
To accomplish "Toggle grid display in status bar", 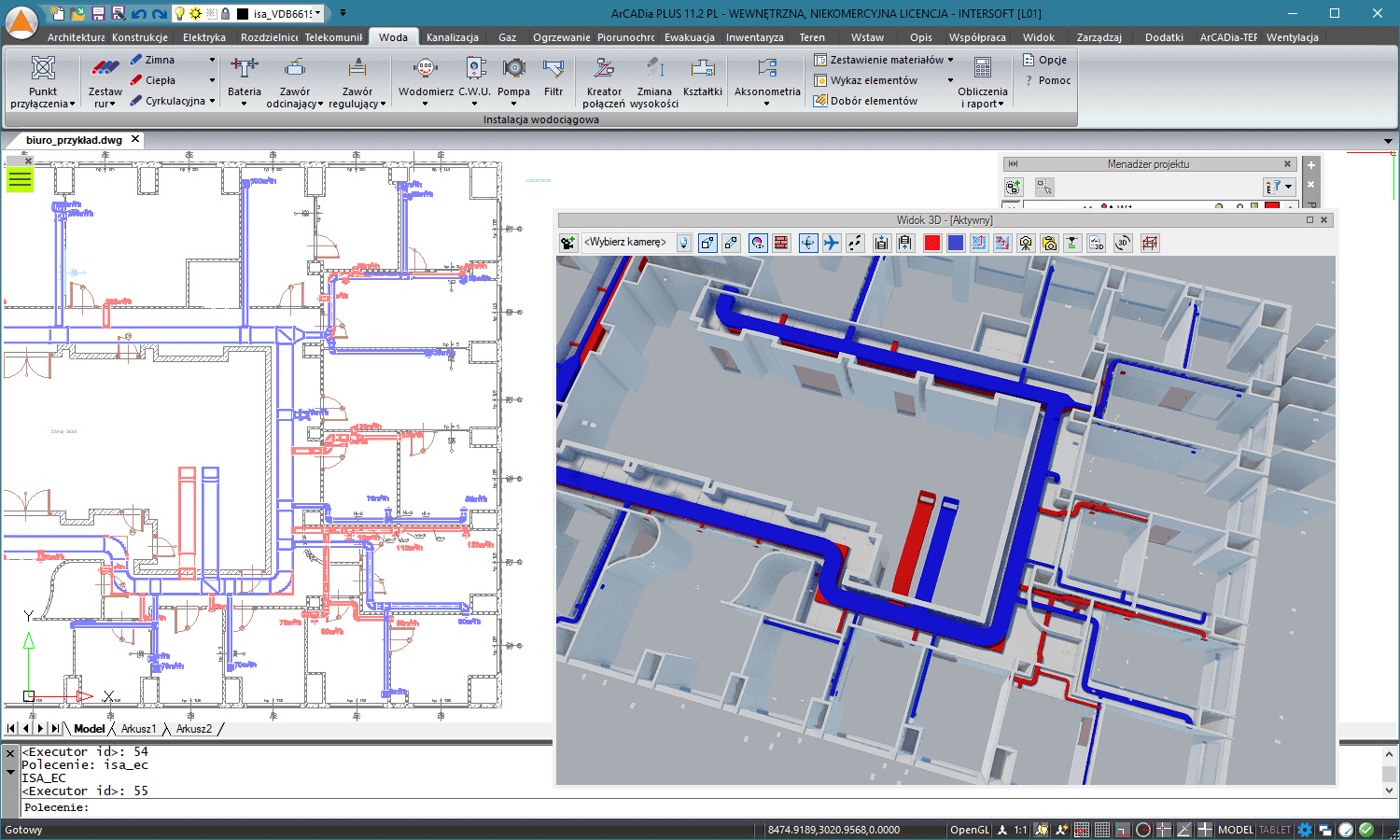I will [x=1102, y=829].
